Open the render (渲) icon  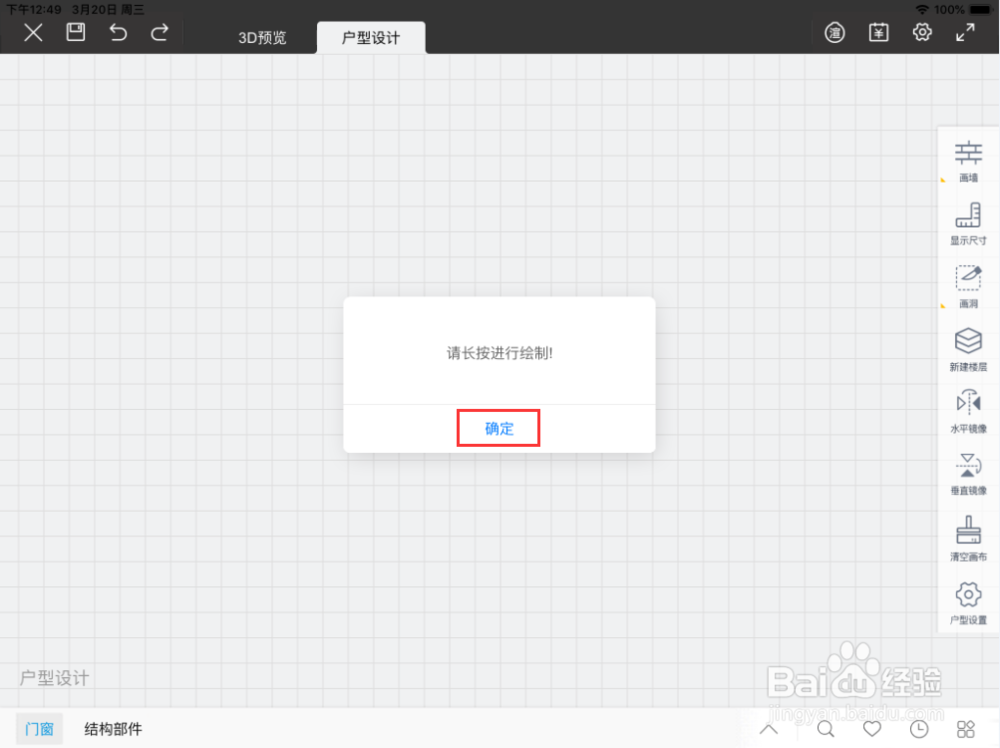(x=835, y=33)
